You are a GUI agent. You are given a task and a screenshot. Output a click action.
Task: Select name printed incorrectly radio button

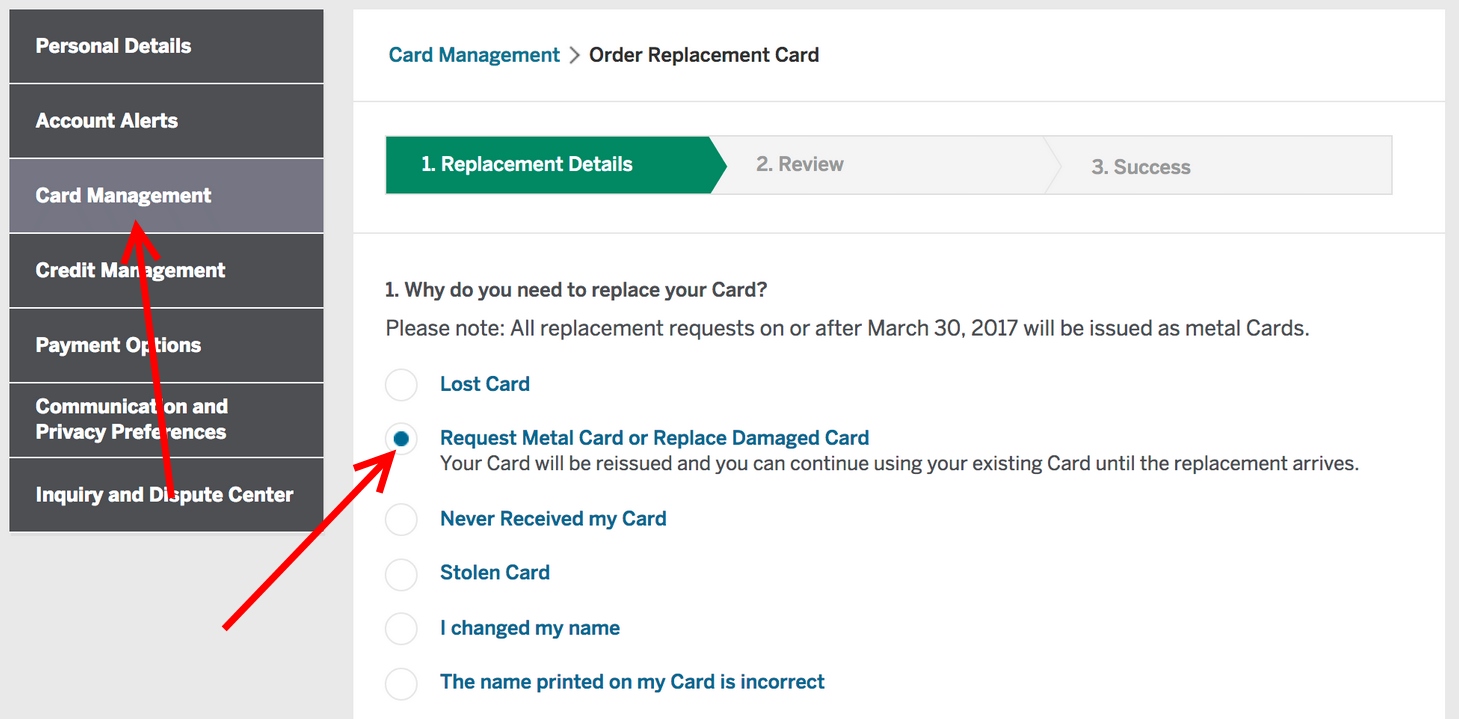coord(401,683)
